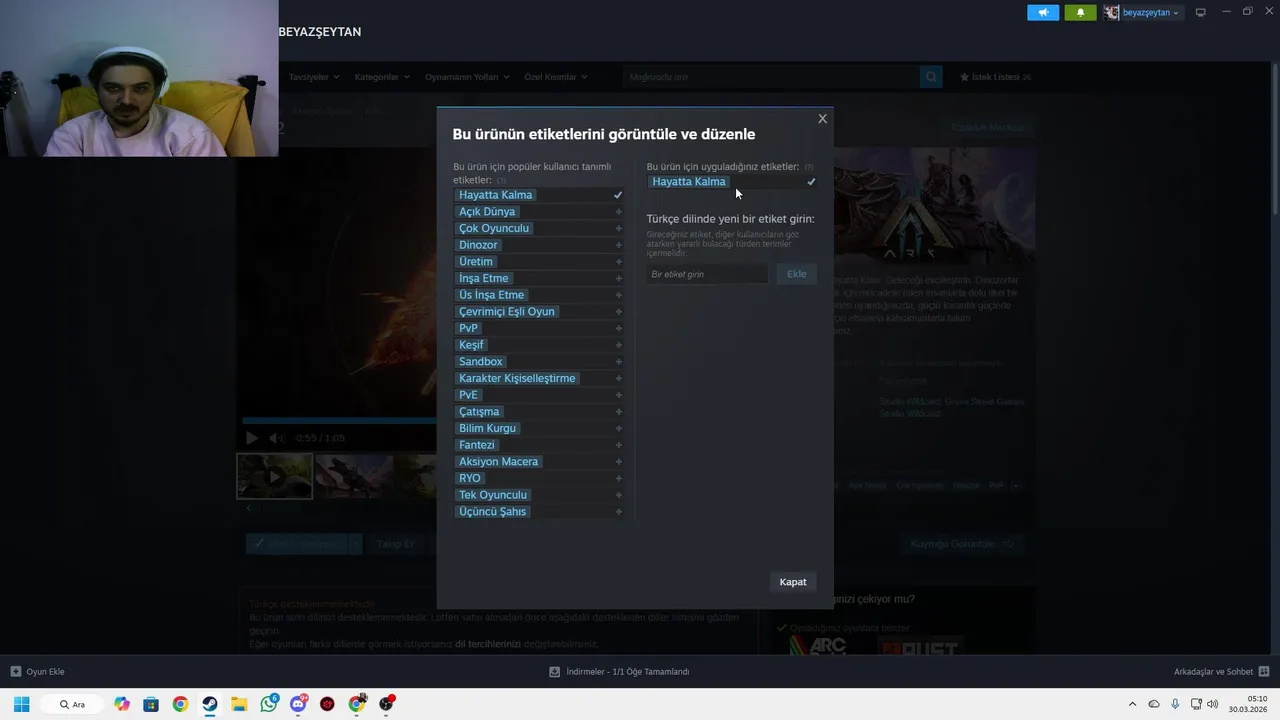Click the Kapat button
Image resolution: width=1280 pixels, height=720 pixels.
(793, 582)
